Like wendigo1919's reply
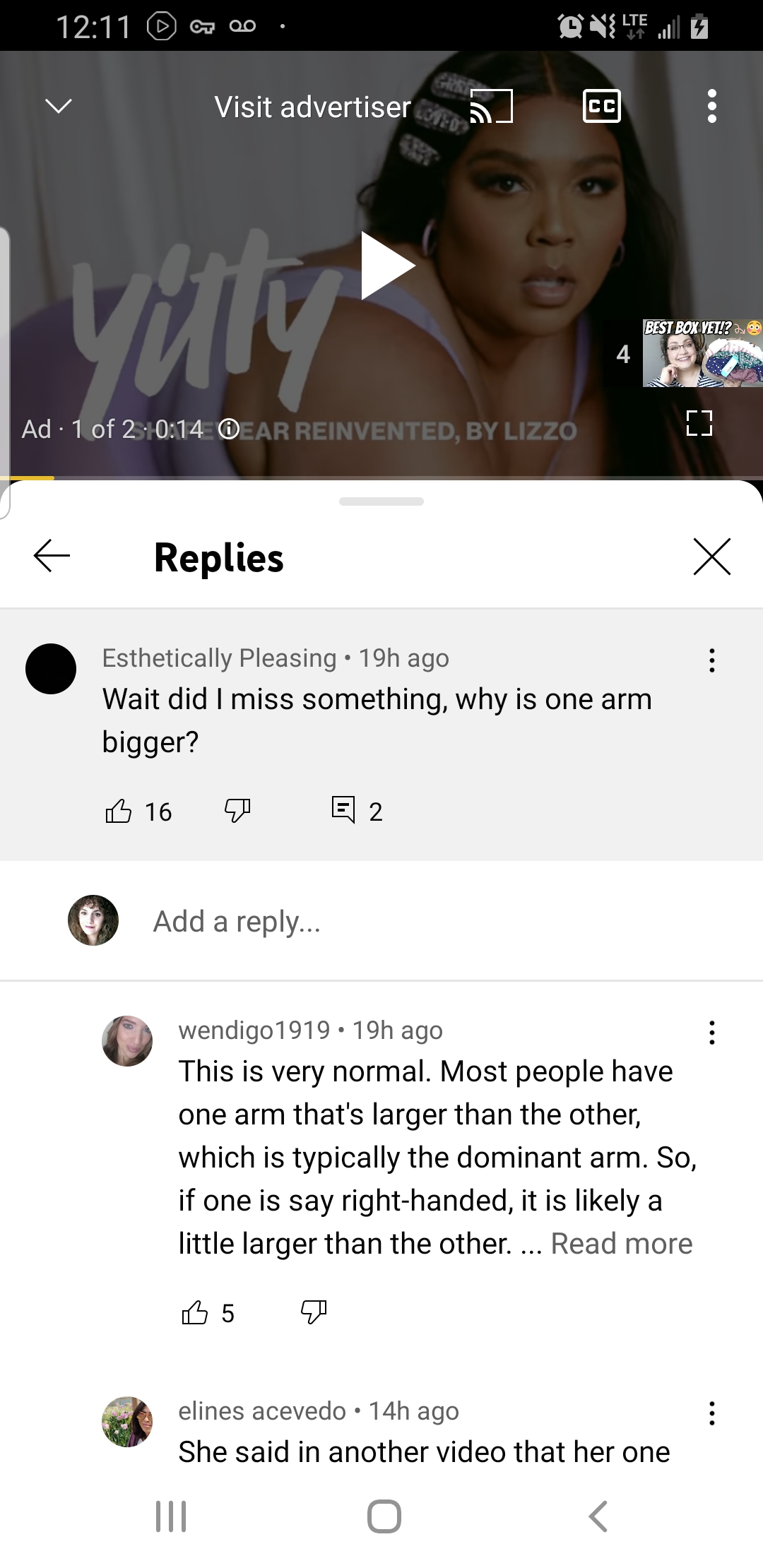763x1568 pixels. [195, 1313]
